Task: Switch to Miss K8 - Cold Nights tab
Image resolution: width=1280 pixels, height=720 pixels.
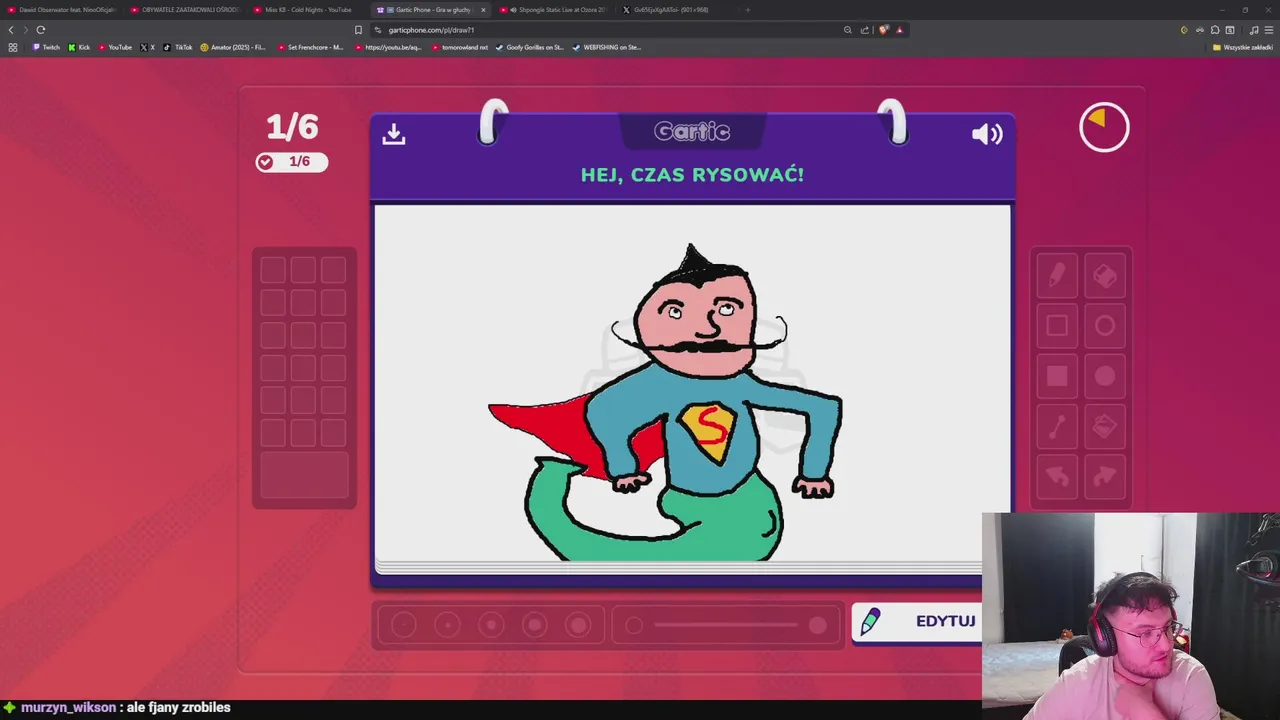Action: pos(308,10)
